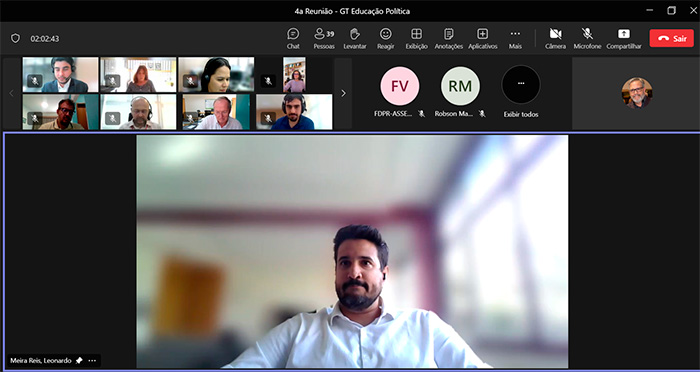Open more options for Meira Reis, Leonardo
This screenshot has height=372, width=700.
tap(92, 360)
